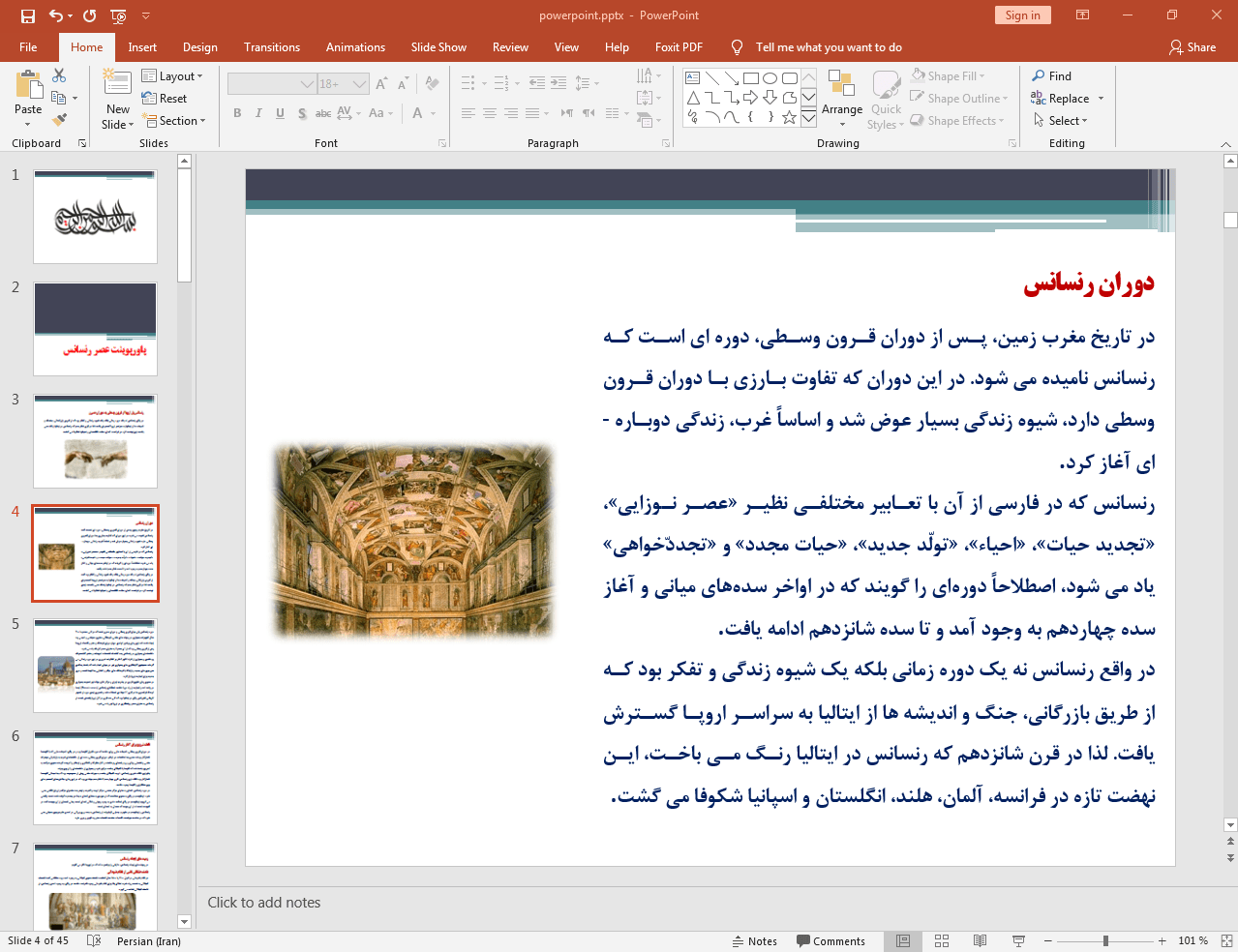Viewport: 1238px width, 952px height.
Task: Click Replace in Editing group
Action: (1062, 98)
